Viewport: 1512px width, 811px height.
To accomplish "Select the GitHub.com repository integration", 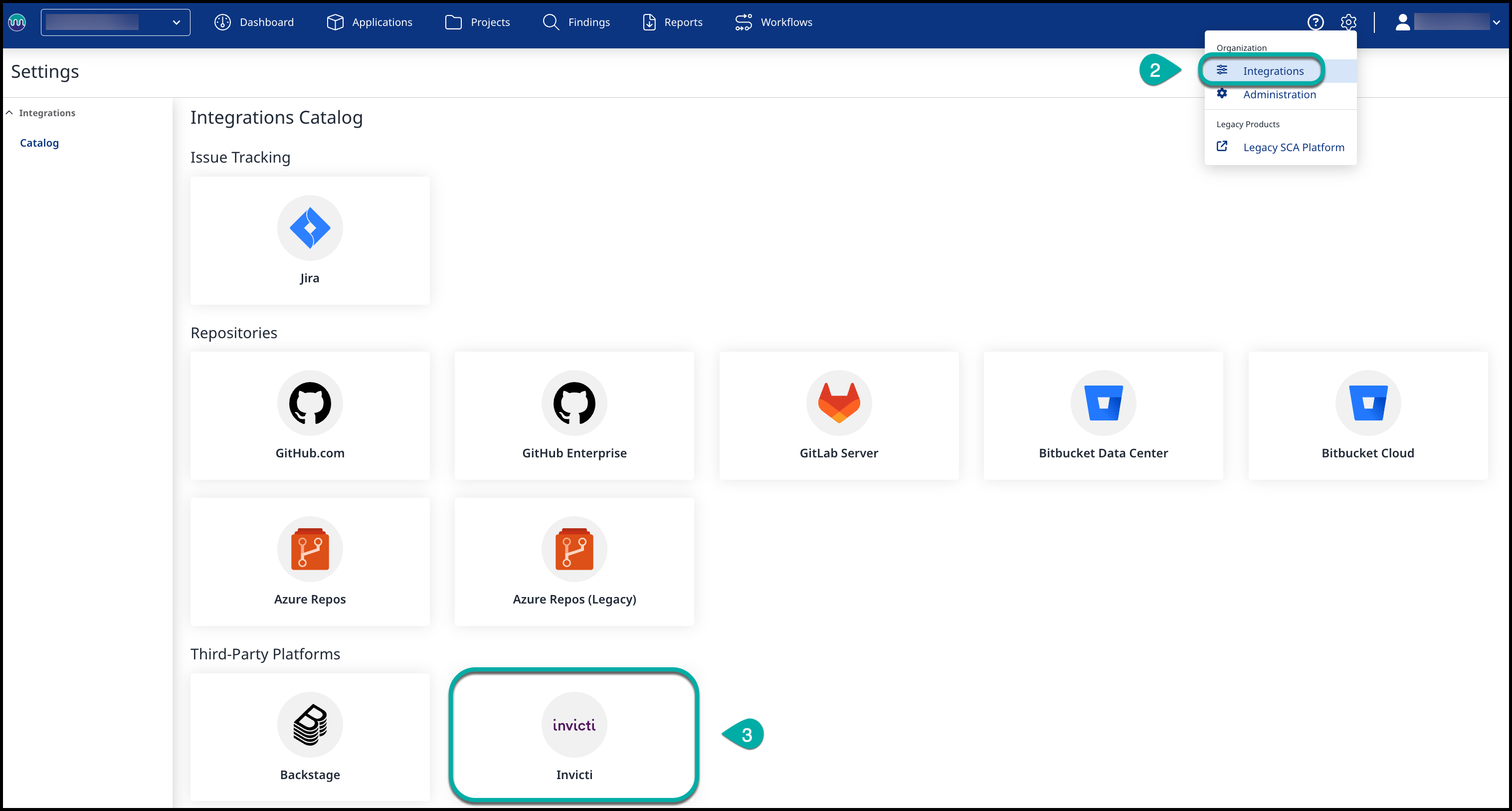I will coord(309,415).
